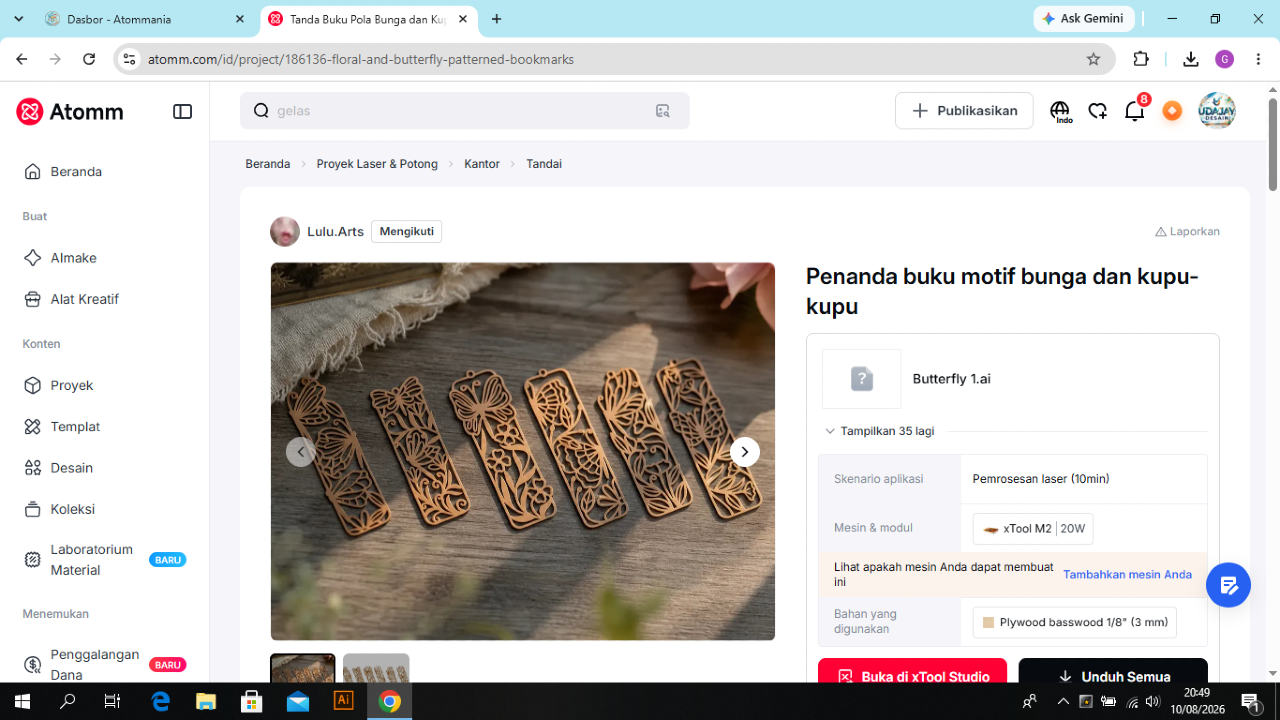Screen dimensions: 1280x720
Task: Open Plywood basswood material tag
Action: (1075, 622)
